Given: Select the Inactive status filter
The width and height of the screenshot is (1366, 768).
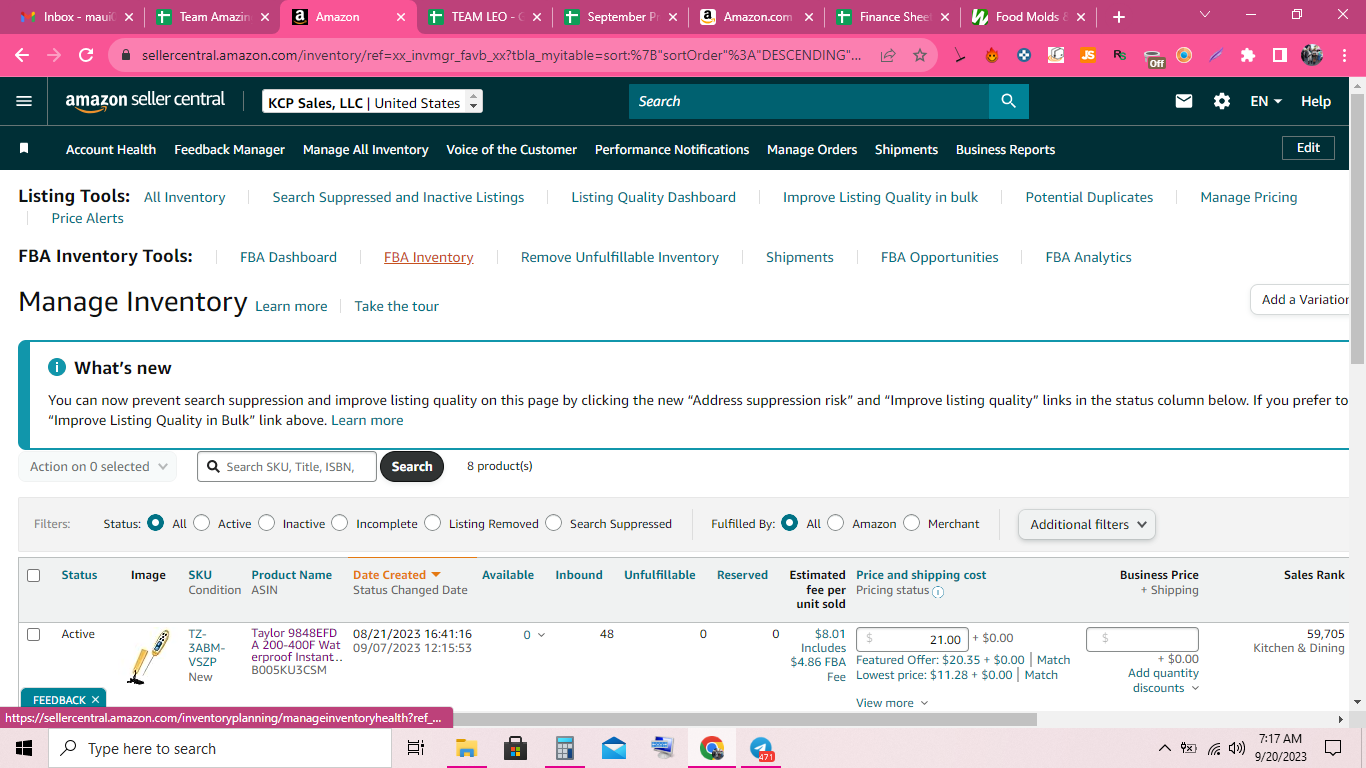Looking at the screenshot, I should coord(266,523).
